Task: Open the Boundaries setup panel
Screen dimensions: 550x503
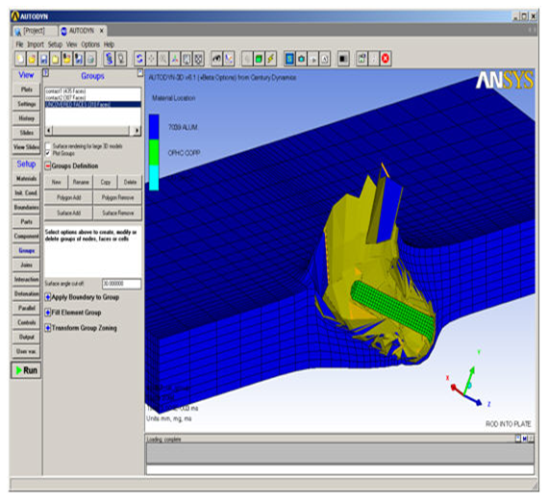Action: (x=26, y=207)
